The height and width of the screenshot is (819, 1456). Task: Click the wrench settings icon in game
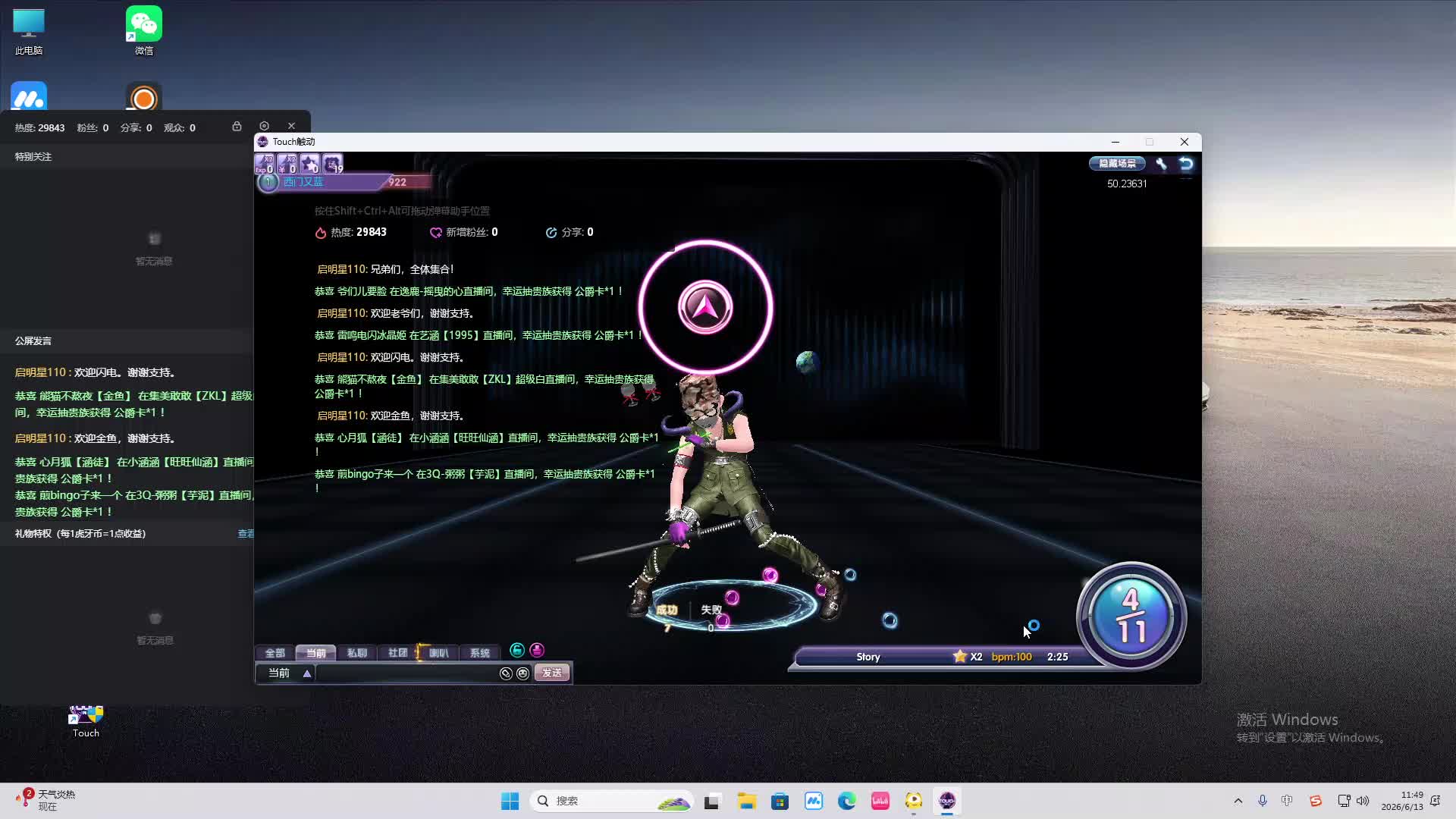1161,163
